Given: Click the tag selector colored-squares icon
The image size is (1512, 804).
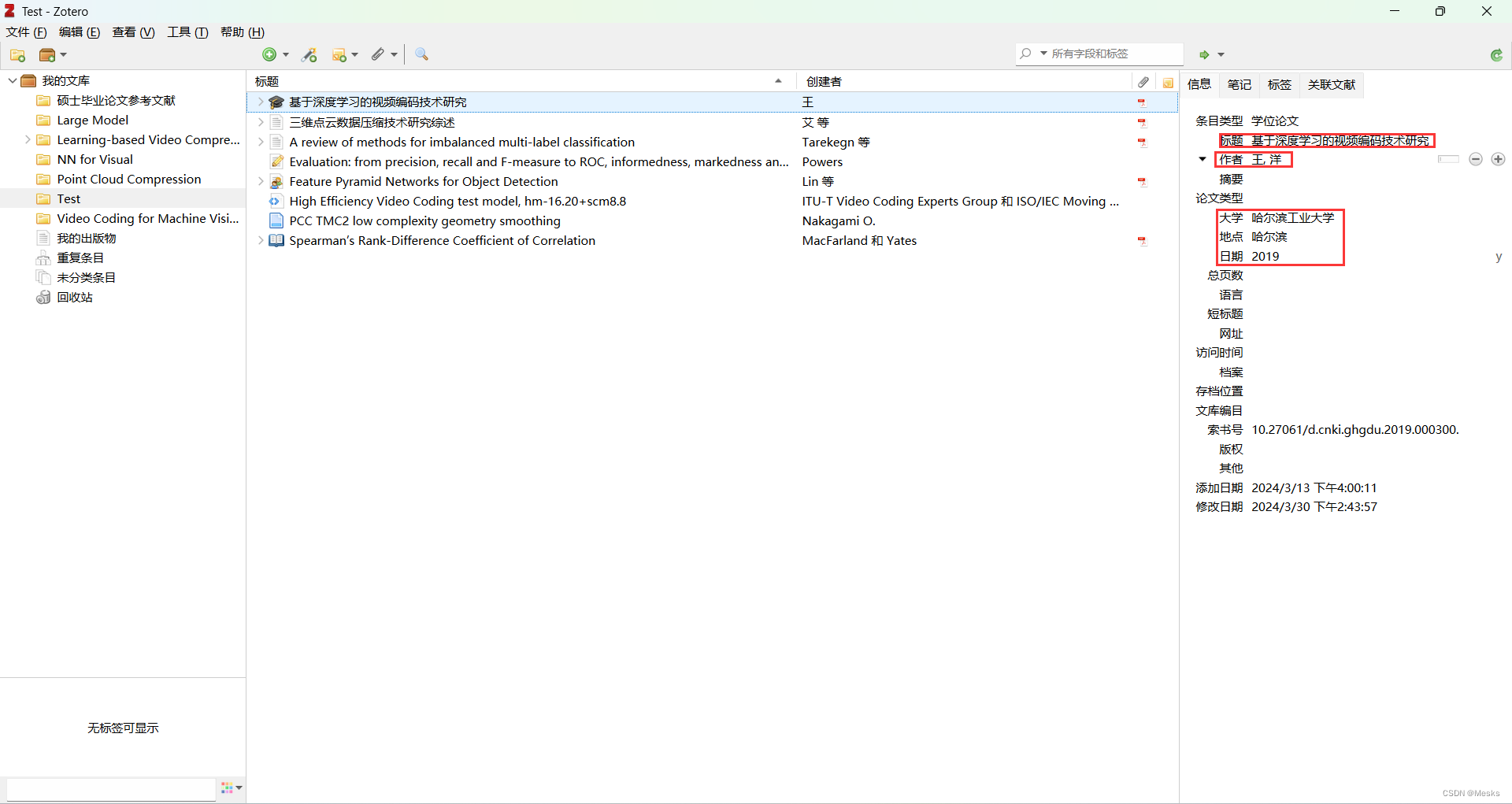Looking at the screenshot, I should (x=228, y=787).
